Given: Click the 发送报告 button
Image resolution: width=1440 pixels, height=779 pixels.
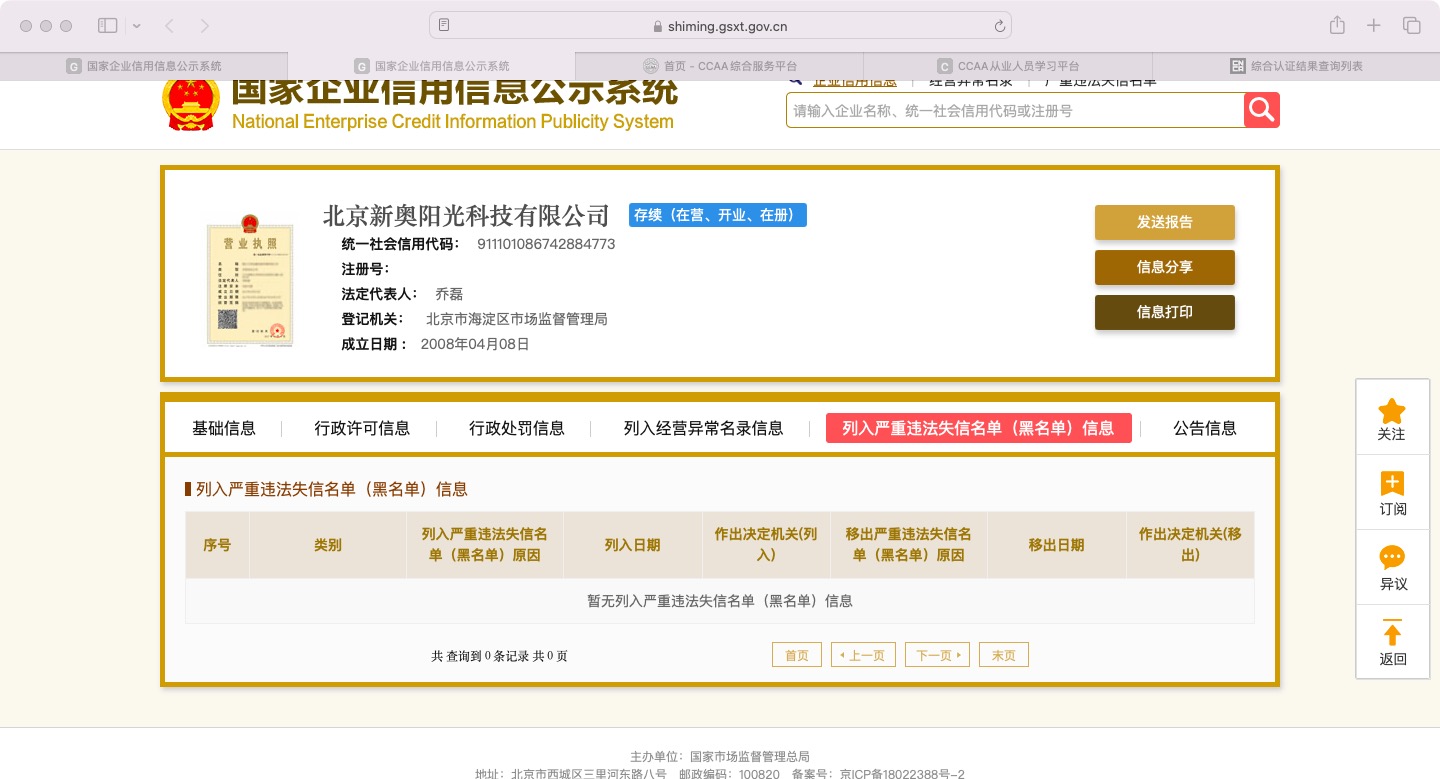Looking at the screenshot, I should click(x=1165, y=222).
